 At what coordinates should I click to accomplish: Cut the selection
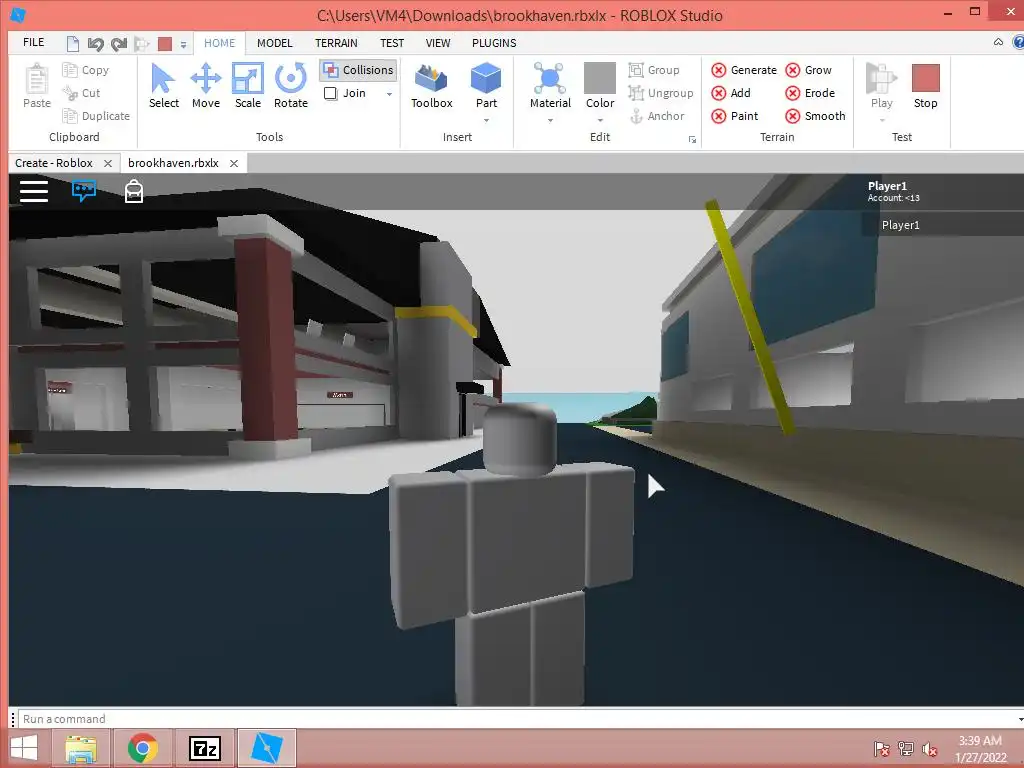pos(82,93)
